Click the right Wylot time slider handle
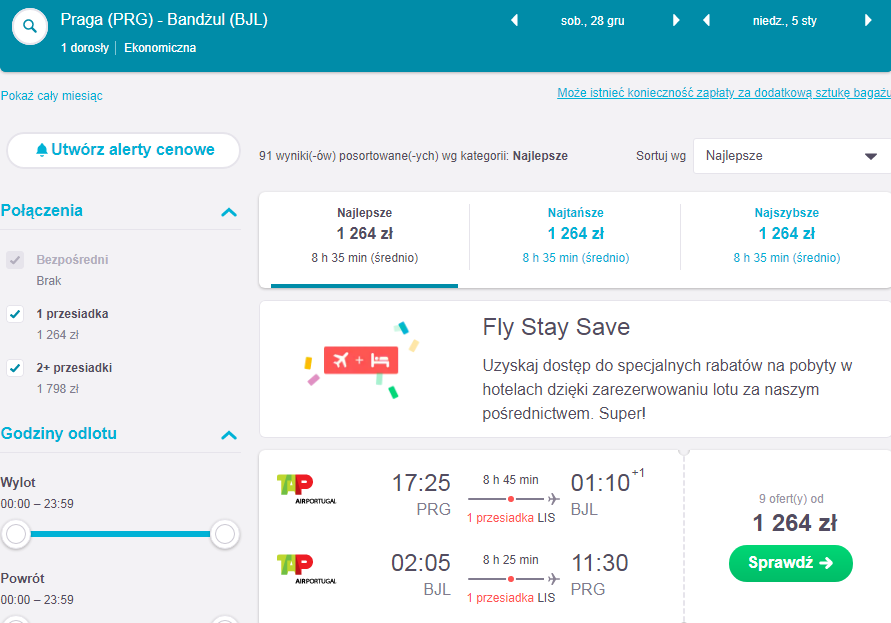Screen dimensions: 891x623 click(224, 534)
